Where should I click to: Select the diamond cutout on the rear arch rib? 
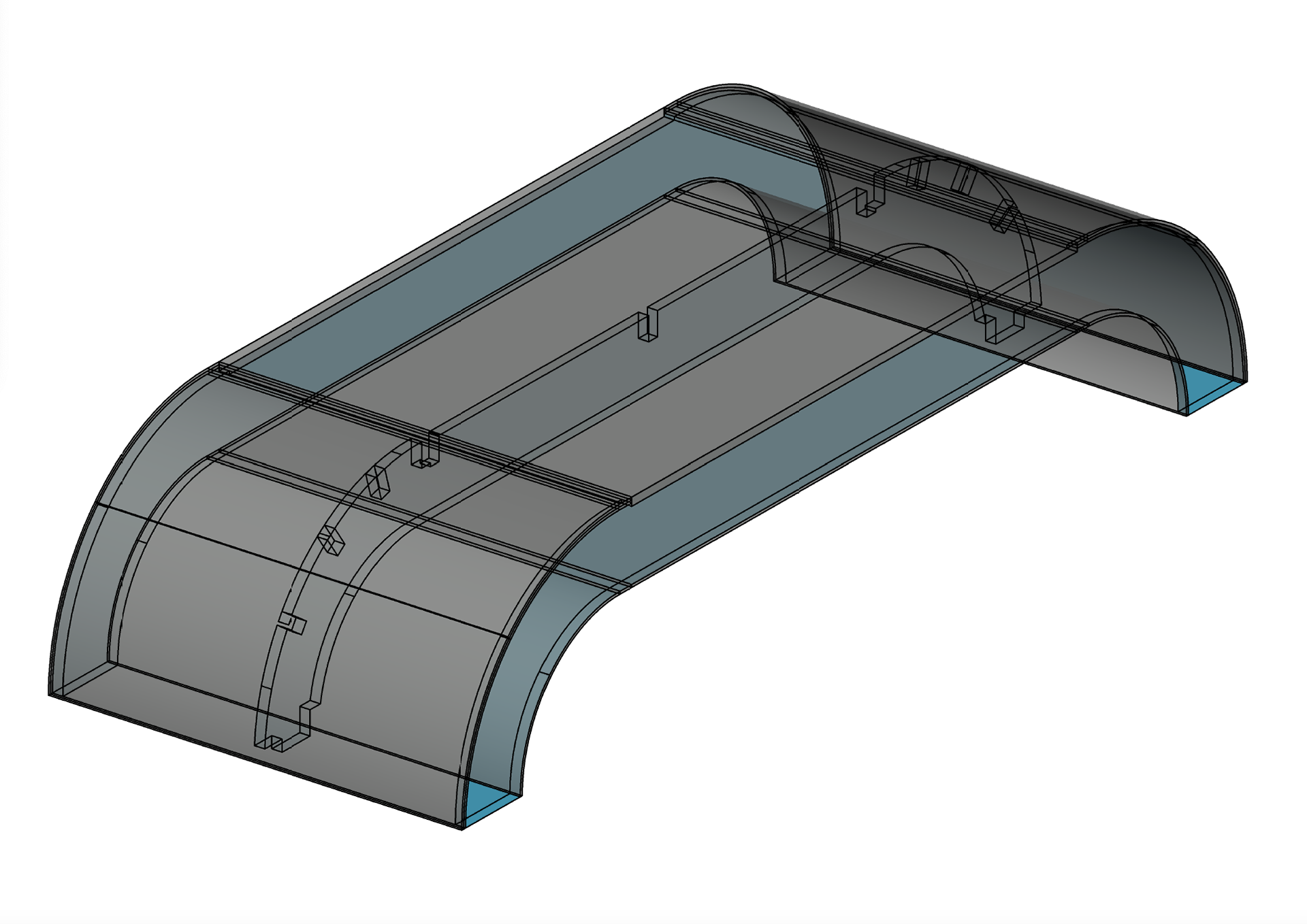(x=1004, y=218)
